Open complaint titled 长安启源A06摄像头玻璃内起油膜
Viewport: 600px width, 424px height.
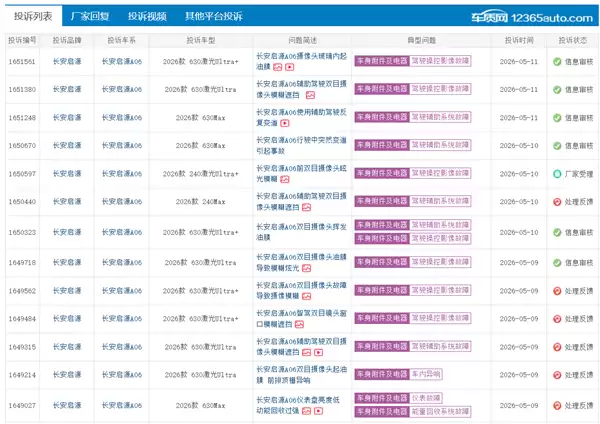(301, 61)
